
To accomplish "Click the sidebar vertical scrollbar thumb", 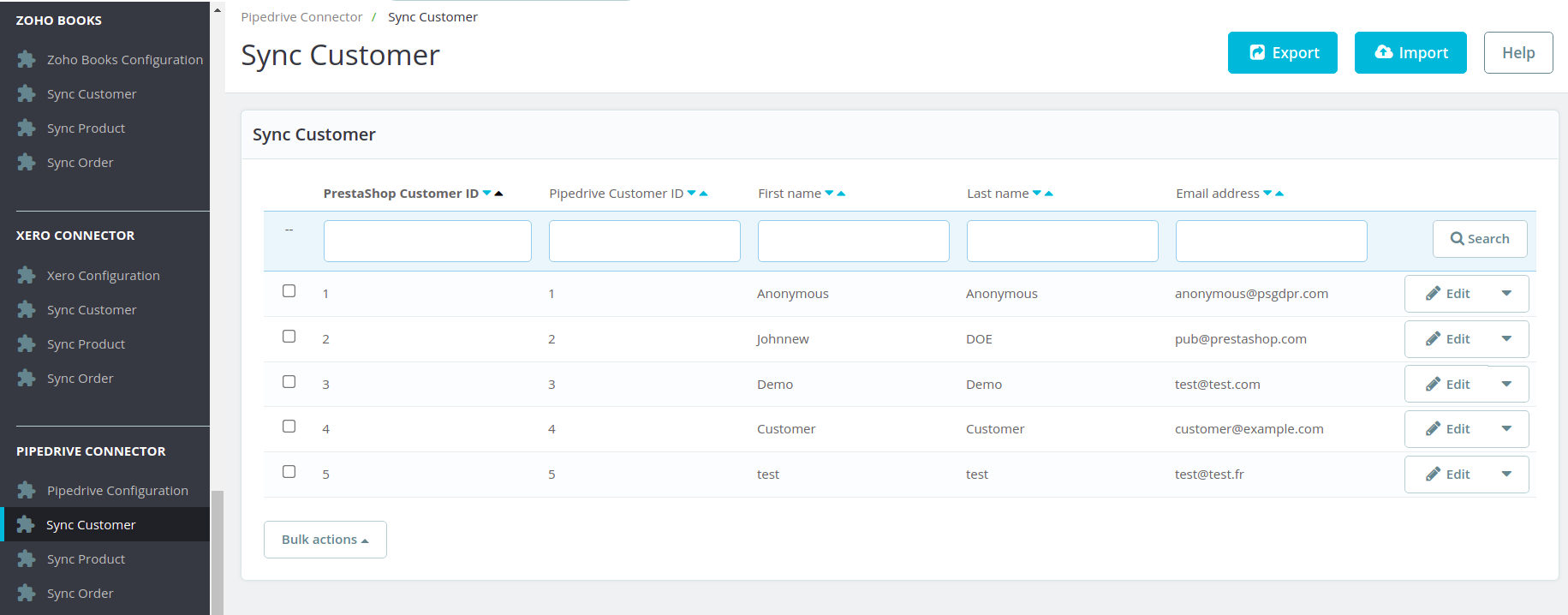I will 218,552.
